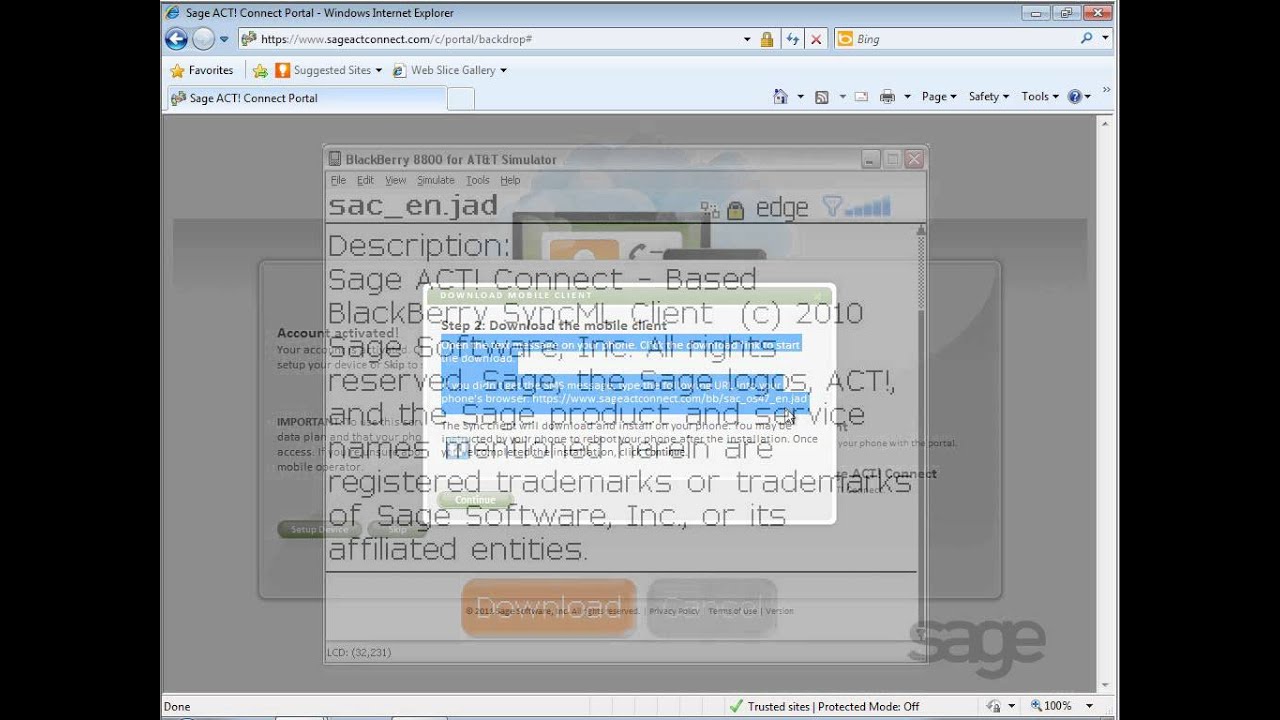1280x720 pixels.
Task: Click the Home icon in command bar
Action: click(x=780, y=97)
